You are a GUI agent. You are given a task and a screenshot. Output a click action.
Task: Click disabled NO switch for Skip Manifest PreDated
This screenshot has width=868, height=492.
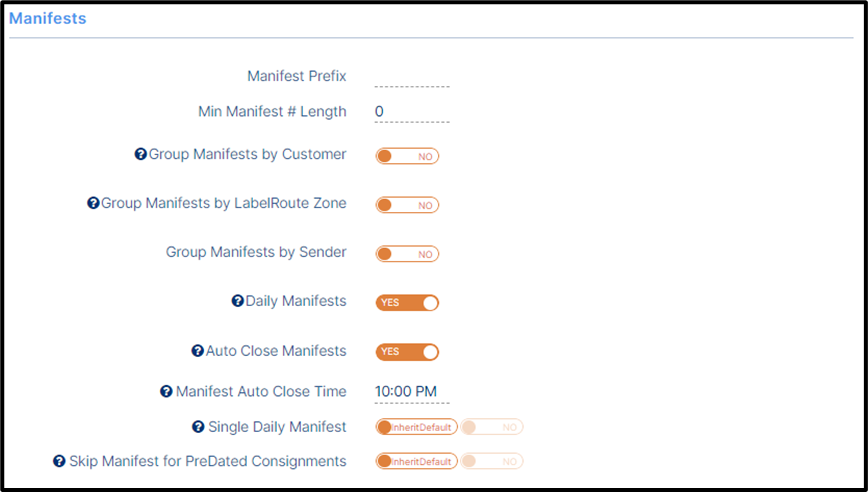point(492,462)
